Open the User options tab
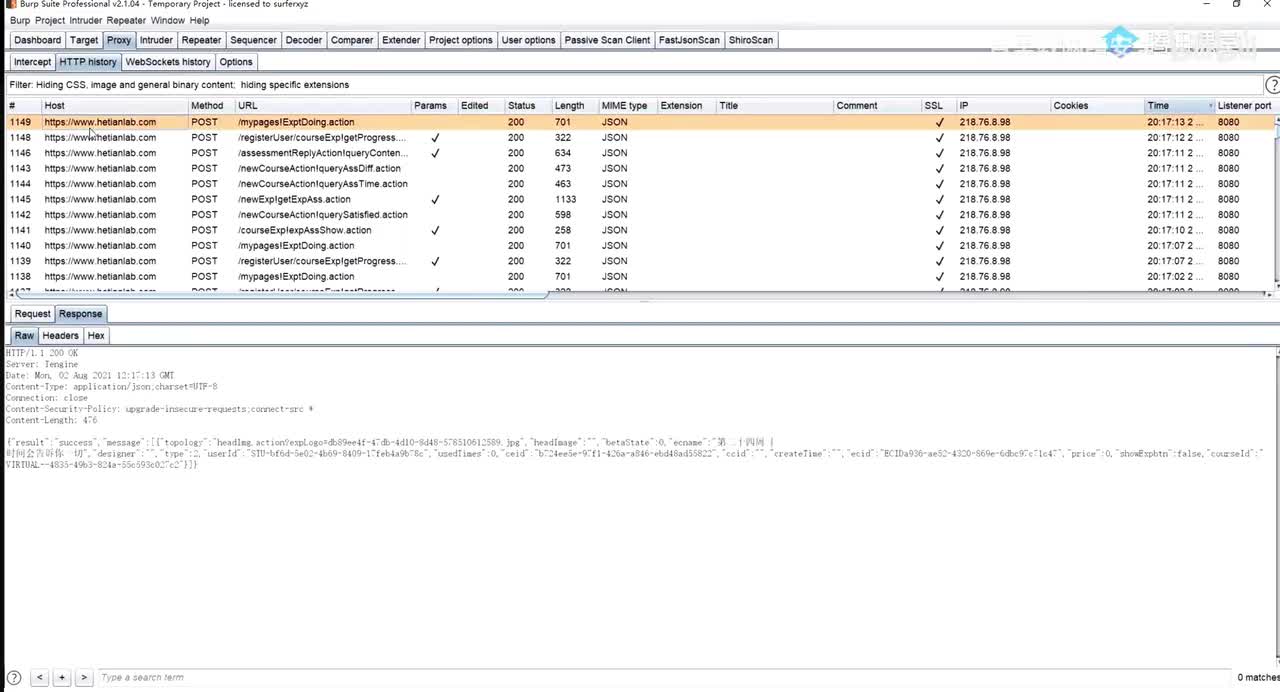Screen dimensions: 1280x692 [528, 40]
